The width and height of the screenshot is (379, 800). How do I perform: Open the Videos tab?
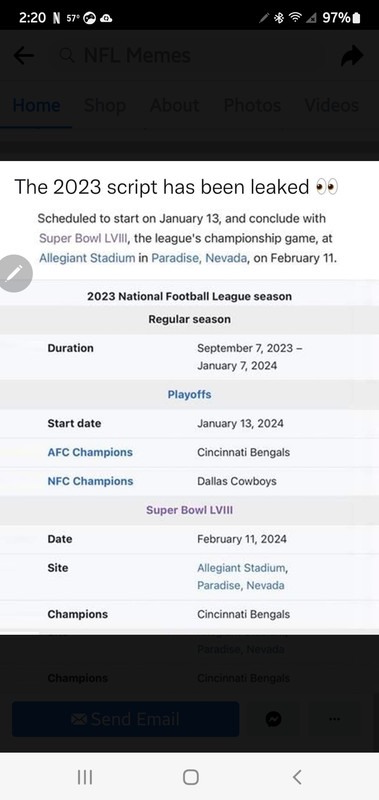(x=332, y=106)
